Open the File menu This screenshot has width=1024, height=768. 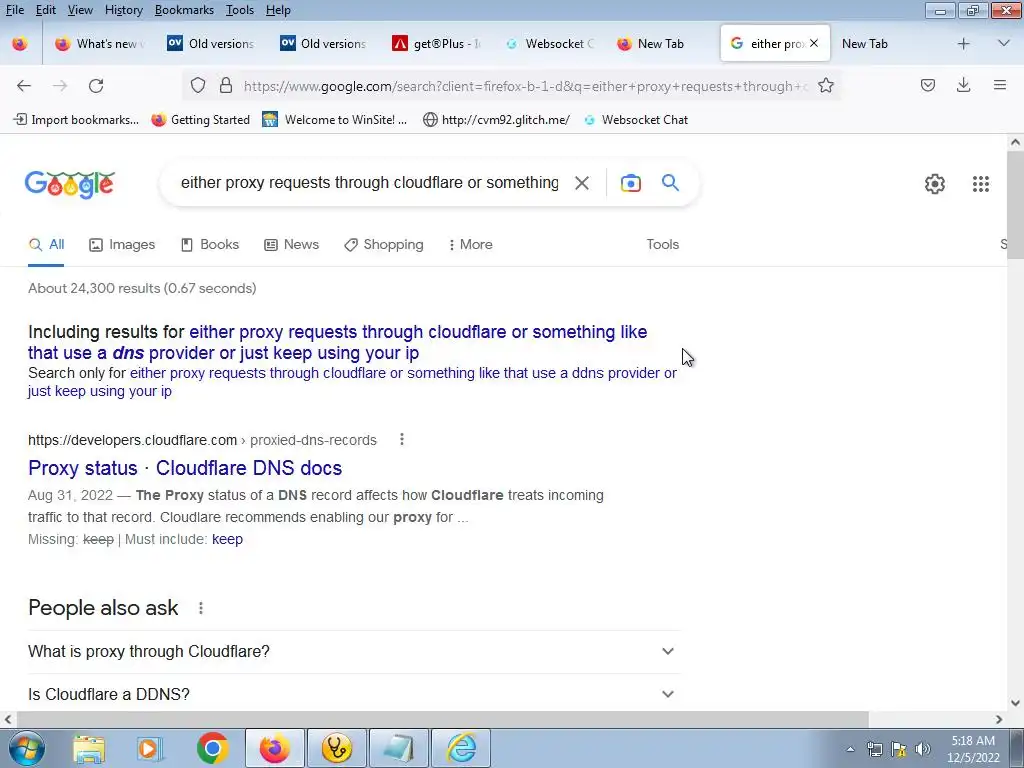15,10
